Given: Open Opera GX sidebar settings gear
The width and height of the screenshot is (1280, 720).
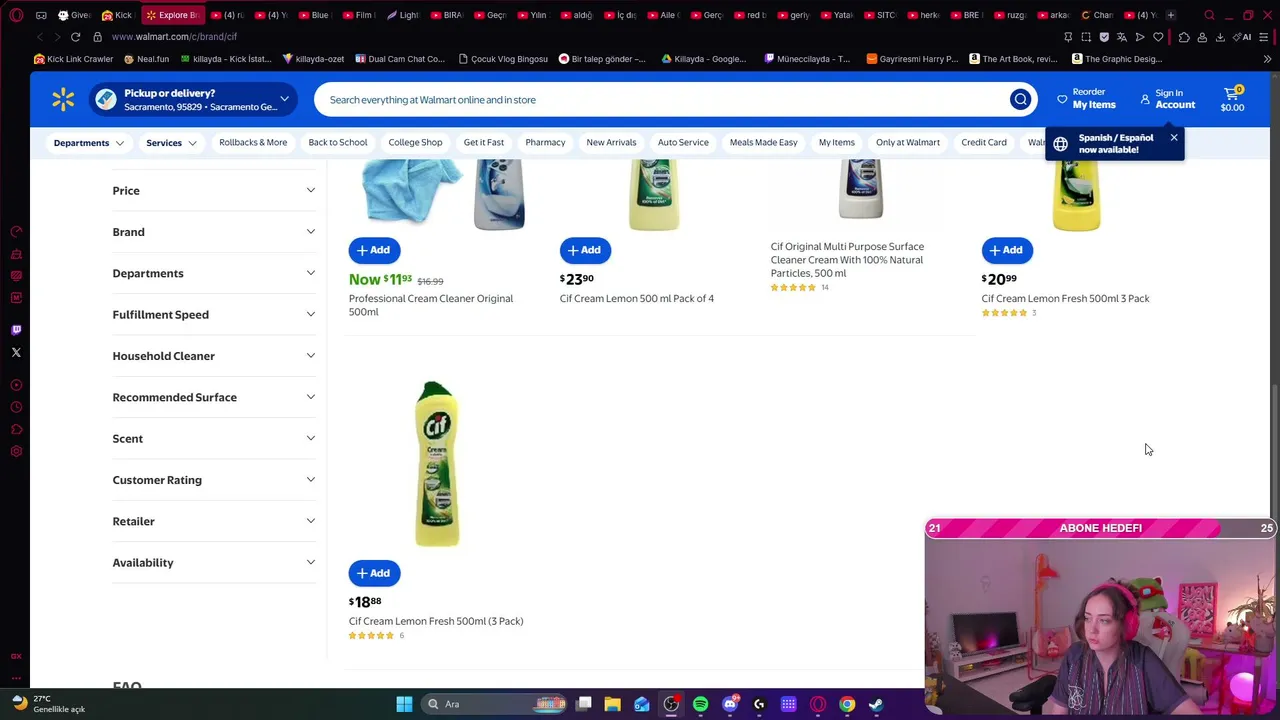Looking at the screenshot, I should 16,451.
